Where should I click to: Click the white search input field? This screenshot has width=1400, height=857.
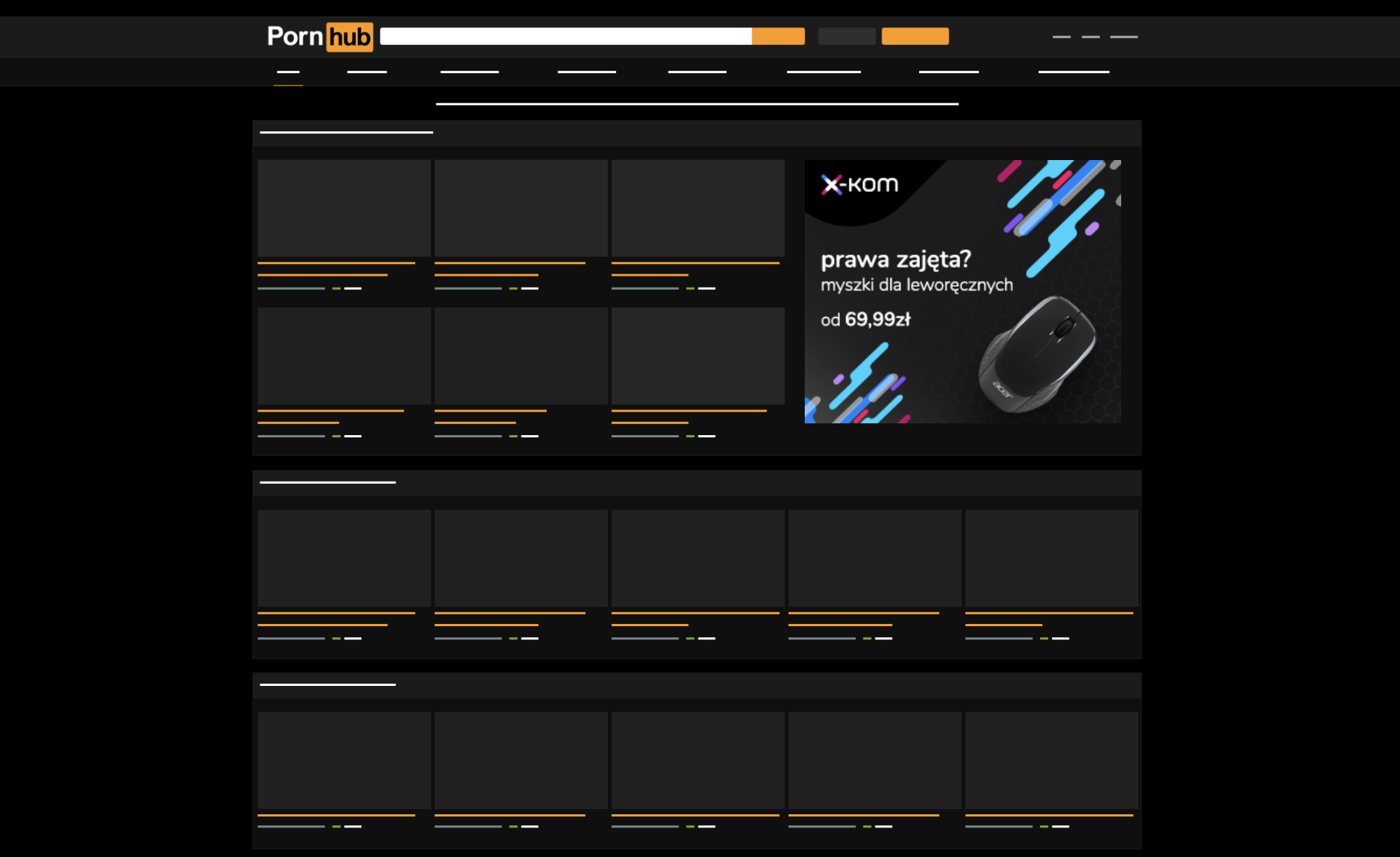[x=565, y=36]
